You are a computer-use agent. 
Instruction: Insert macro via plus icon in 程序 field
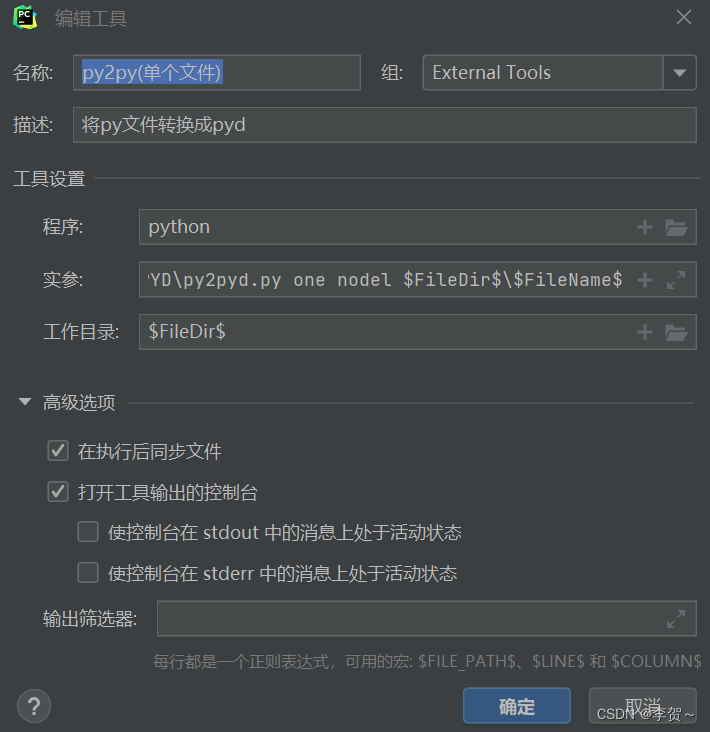pos(645,227)
